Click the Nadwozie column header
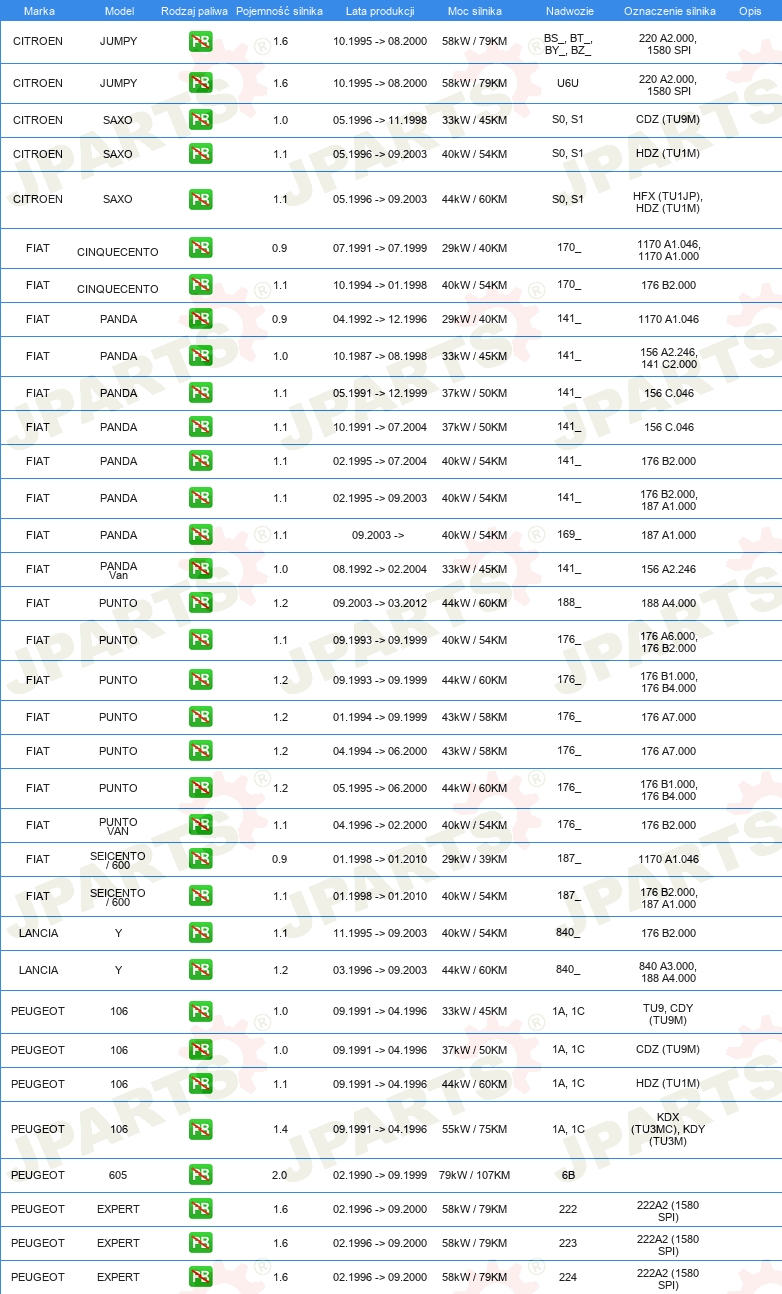782x1294 pixels. (x=569, y=10)
